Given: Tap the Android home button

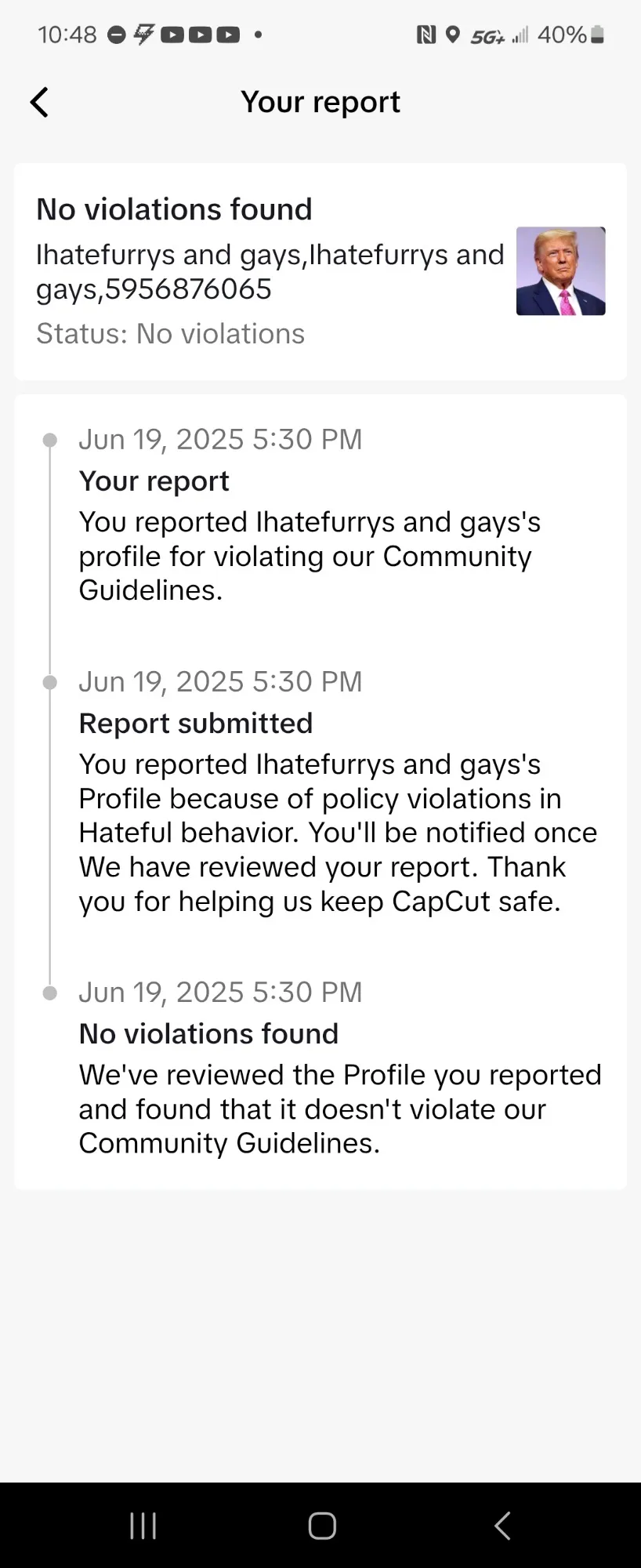Looking at the screenshot, I should [x=321, y=1526].
